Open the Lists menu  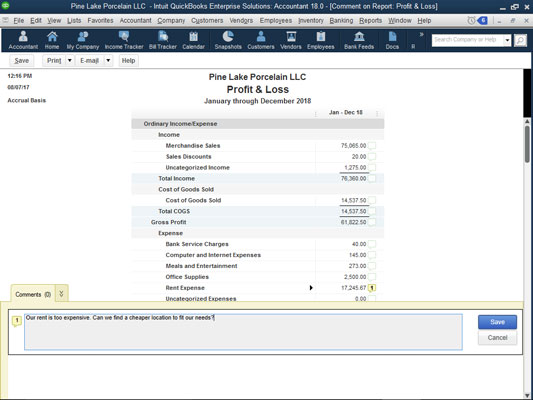pos(74,20)
